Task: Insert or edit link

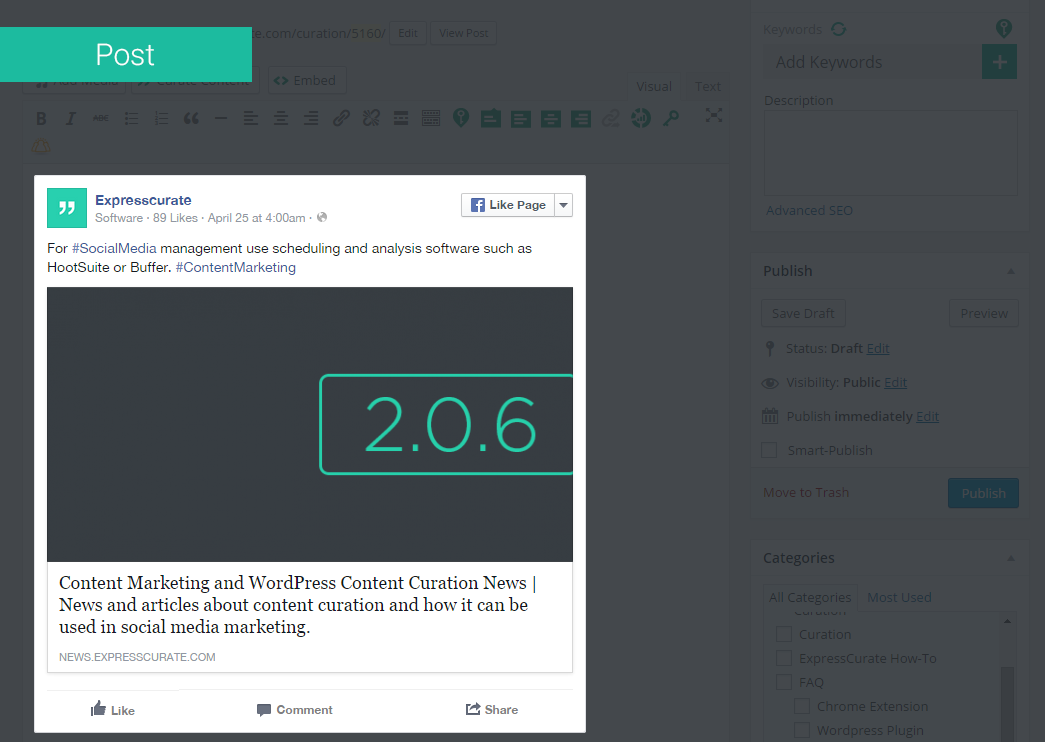Action: [x=341, y=119]
